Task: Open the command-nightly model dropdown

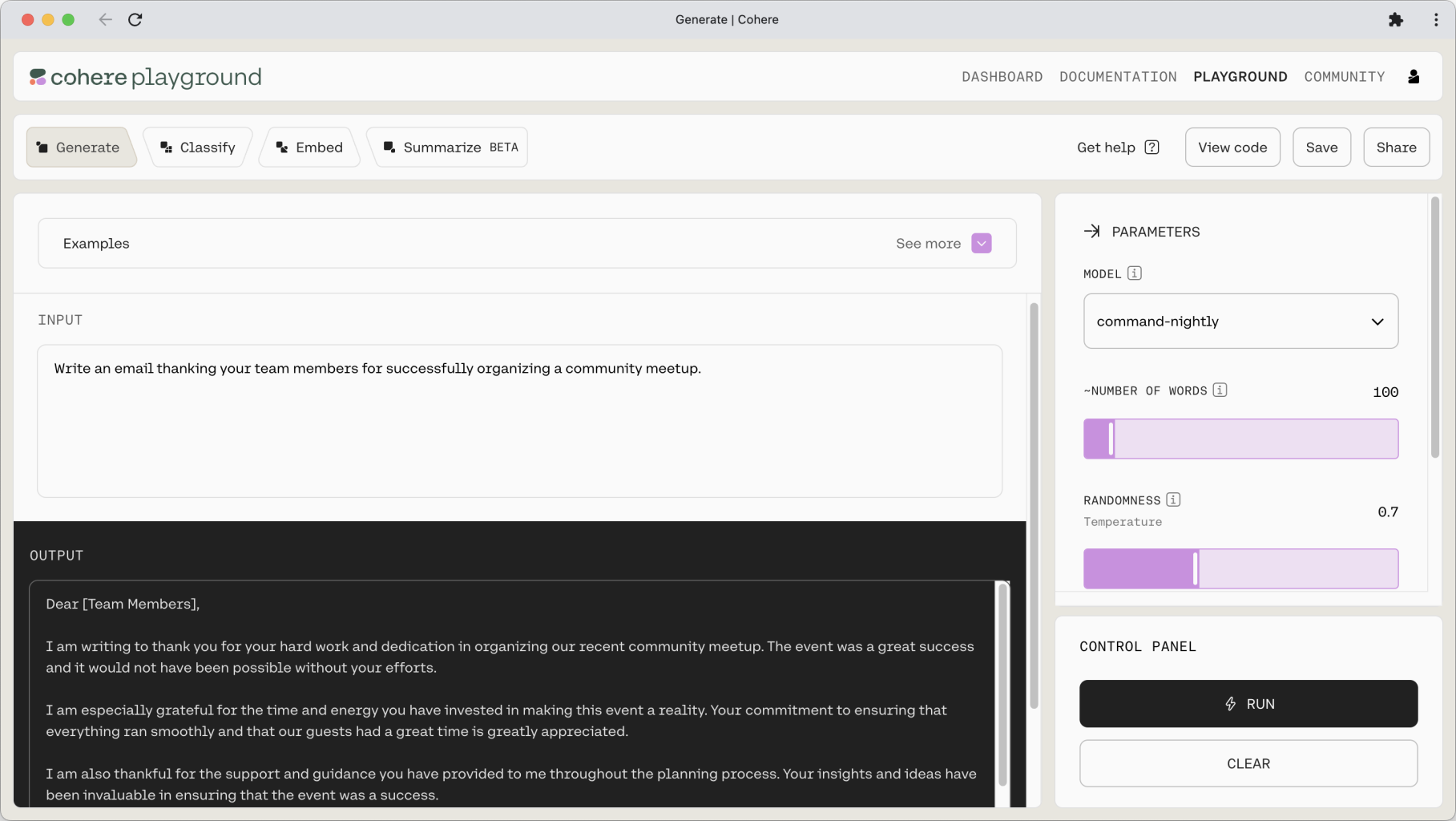Action: tap(1240, 321)
